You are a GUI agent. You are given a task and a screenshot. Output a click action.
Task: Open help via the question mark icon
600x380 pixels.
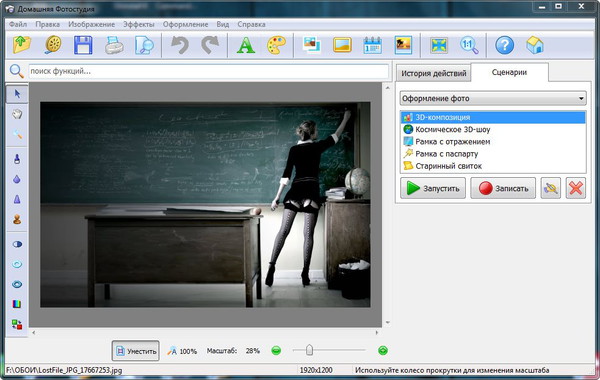(504, 45)
